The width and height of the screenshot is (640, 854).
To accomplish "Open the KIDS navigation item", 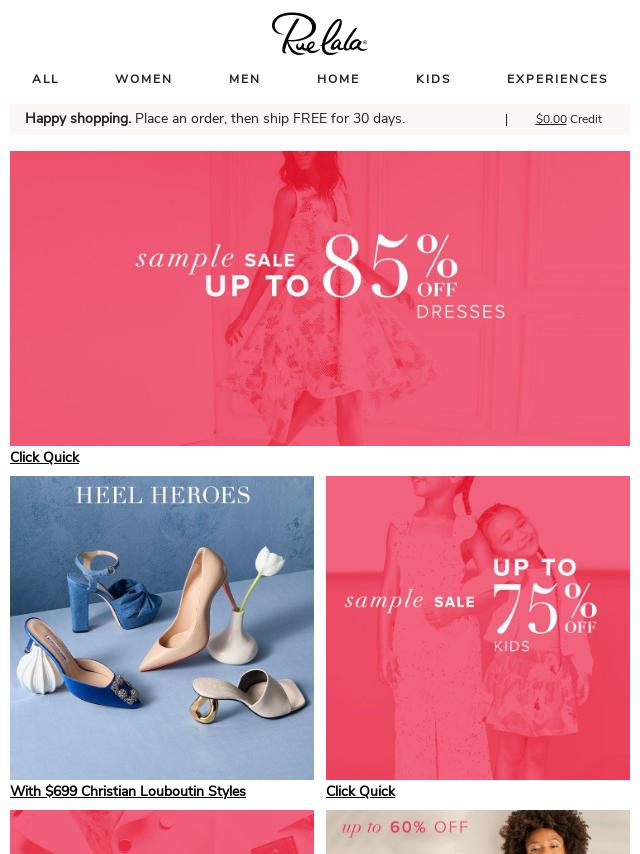I will click(x=433, y=79).
